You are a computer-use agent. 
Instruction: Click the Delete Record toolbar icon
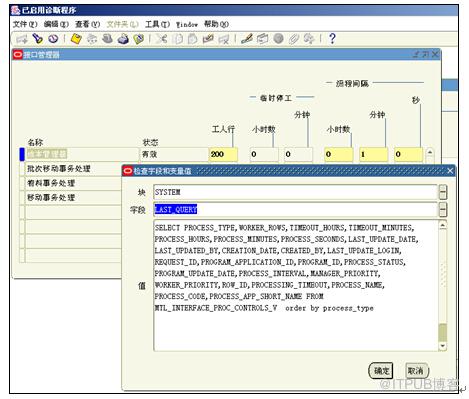pyautogui.click(x=224, y=39)
